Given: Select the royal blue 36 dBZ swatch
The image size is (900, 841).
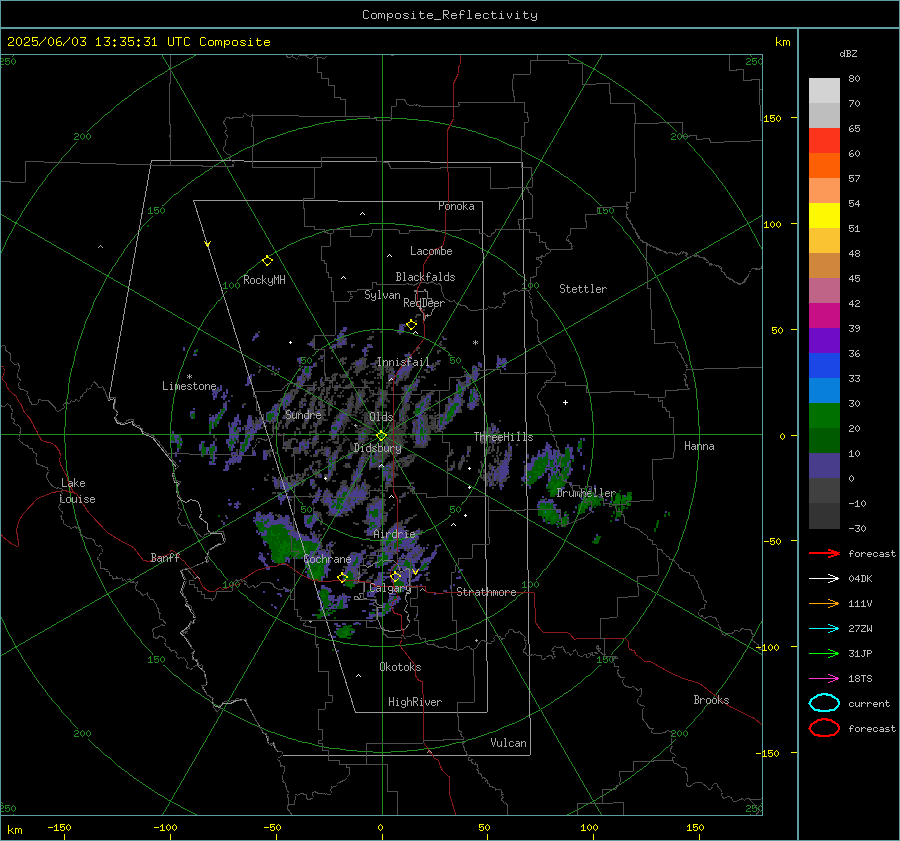Looking at the screenshot, I should tap(824, 365).
